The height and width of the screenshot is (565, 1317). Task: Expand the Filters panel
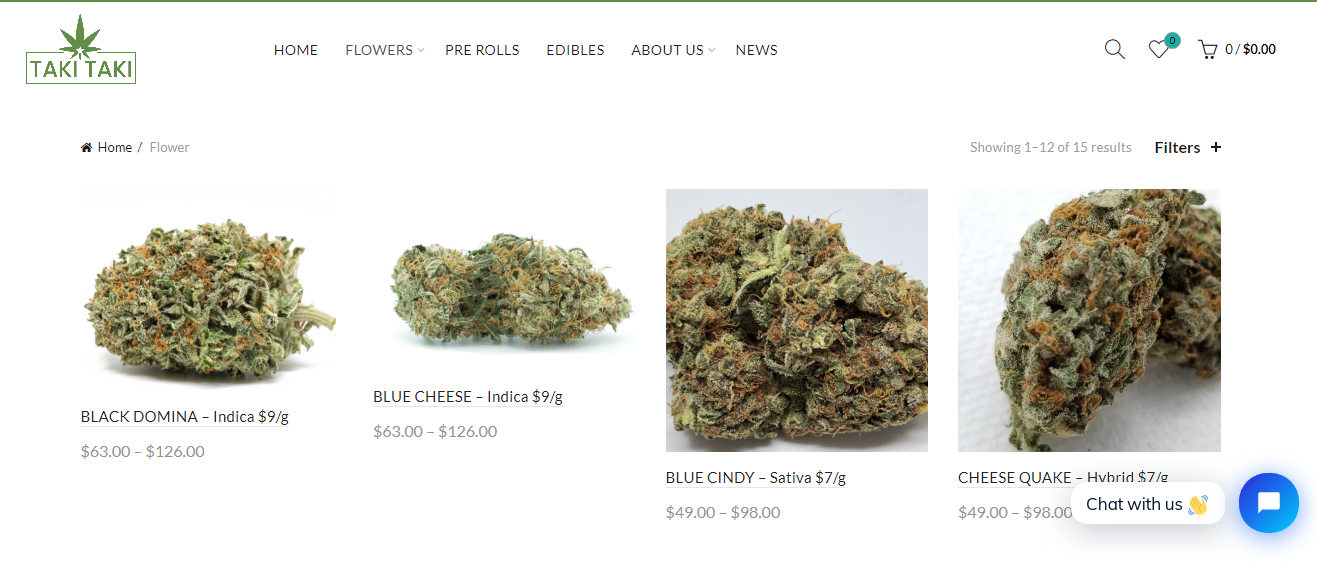tap(1188, 147)
